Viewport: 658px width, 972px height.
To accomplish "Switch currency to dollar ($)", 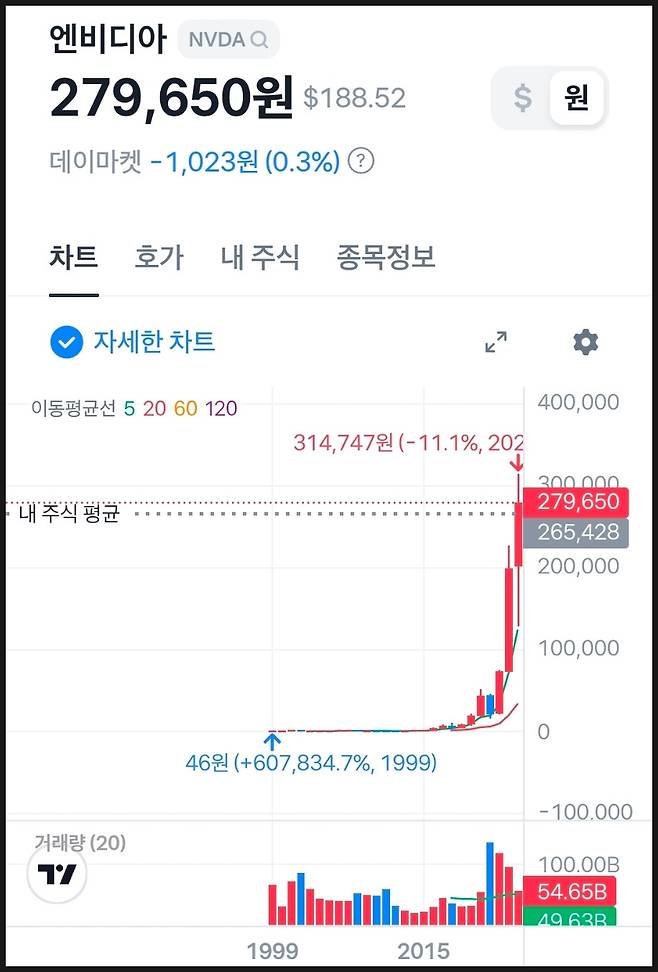I will 523,98.
